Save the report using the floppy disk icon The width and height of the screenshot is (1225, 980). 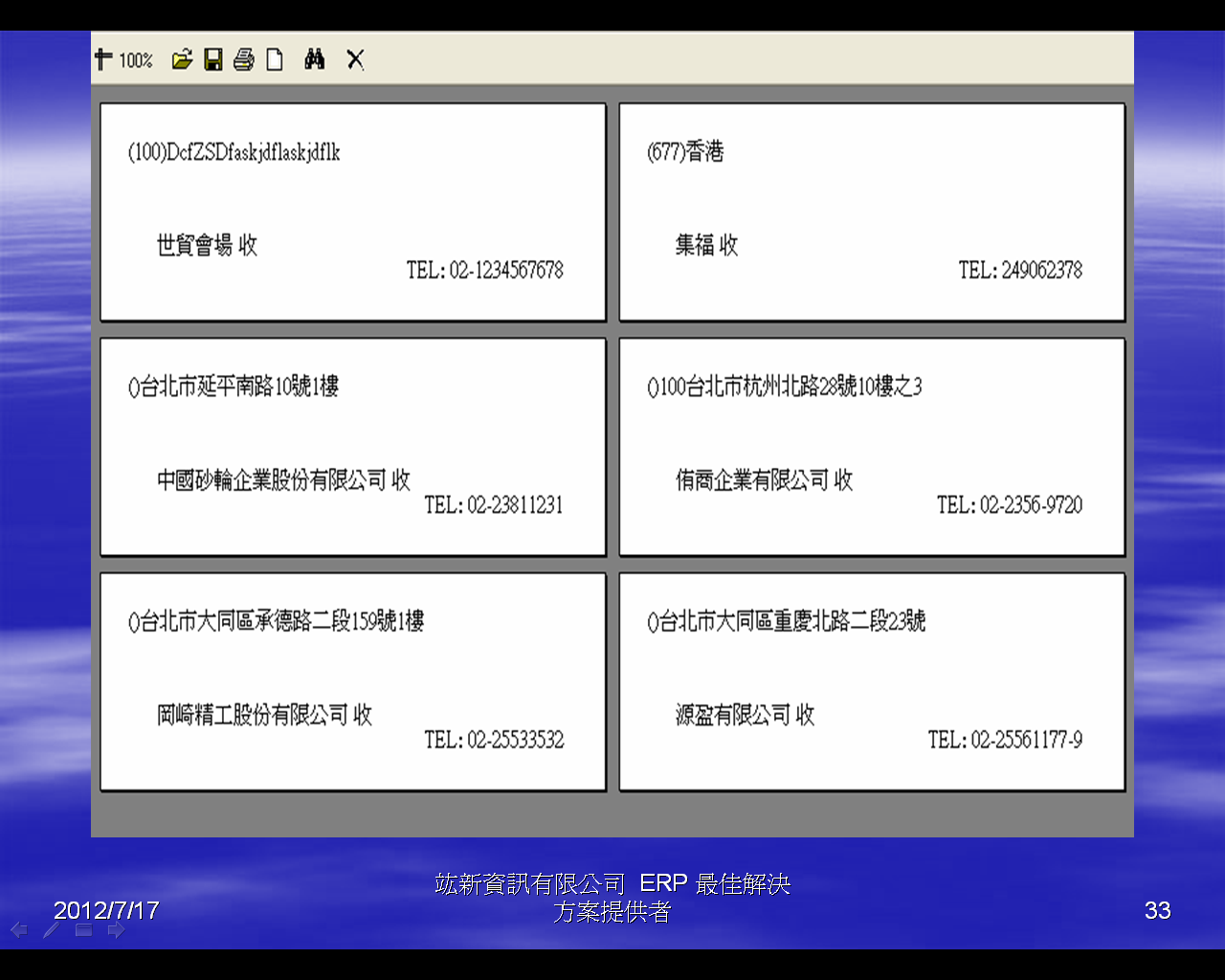pyautogui.click(x=213, y=60)
